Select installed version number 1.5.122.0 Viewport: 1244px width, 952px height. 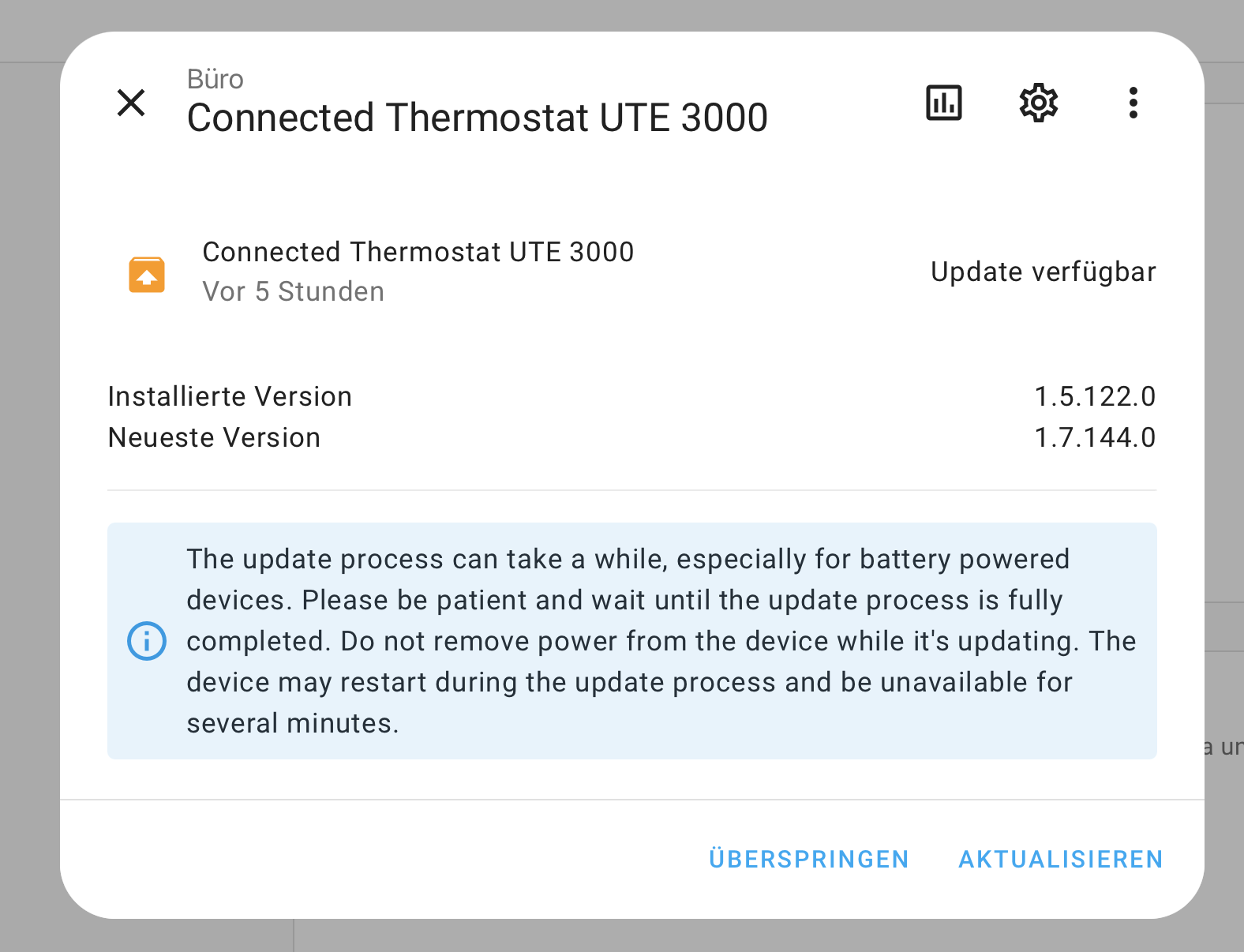(x=1095, y=396)
